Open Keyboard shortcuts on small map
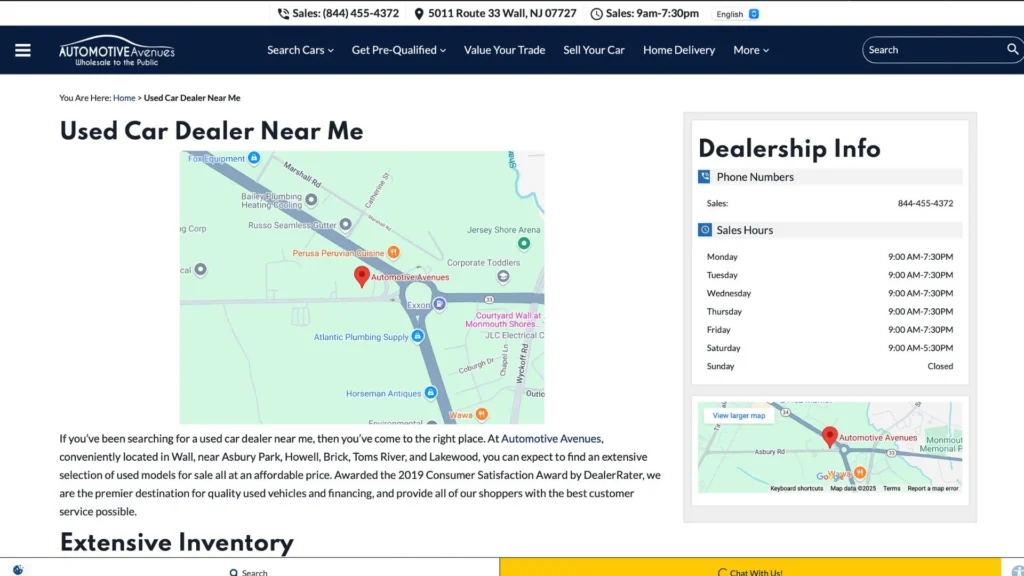1024x576 pixels. [796, 488]
